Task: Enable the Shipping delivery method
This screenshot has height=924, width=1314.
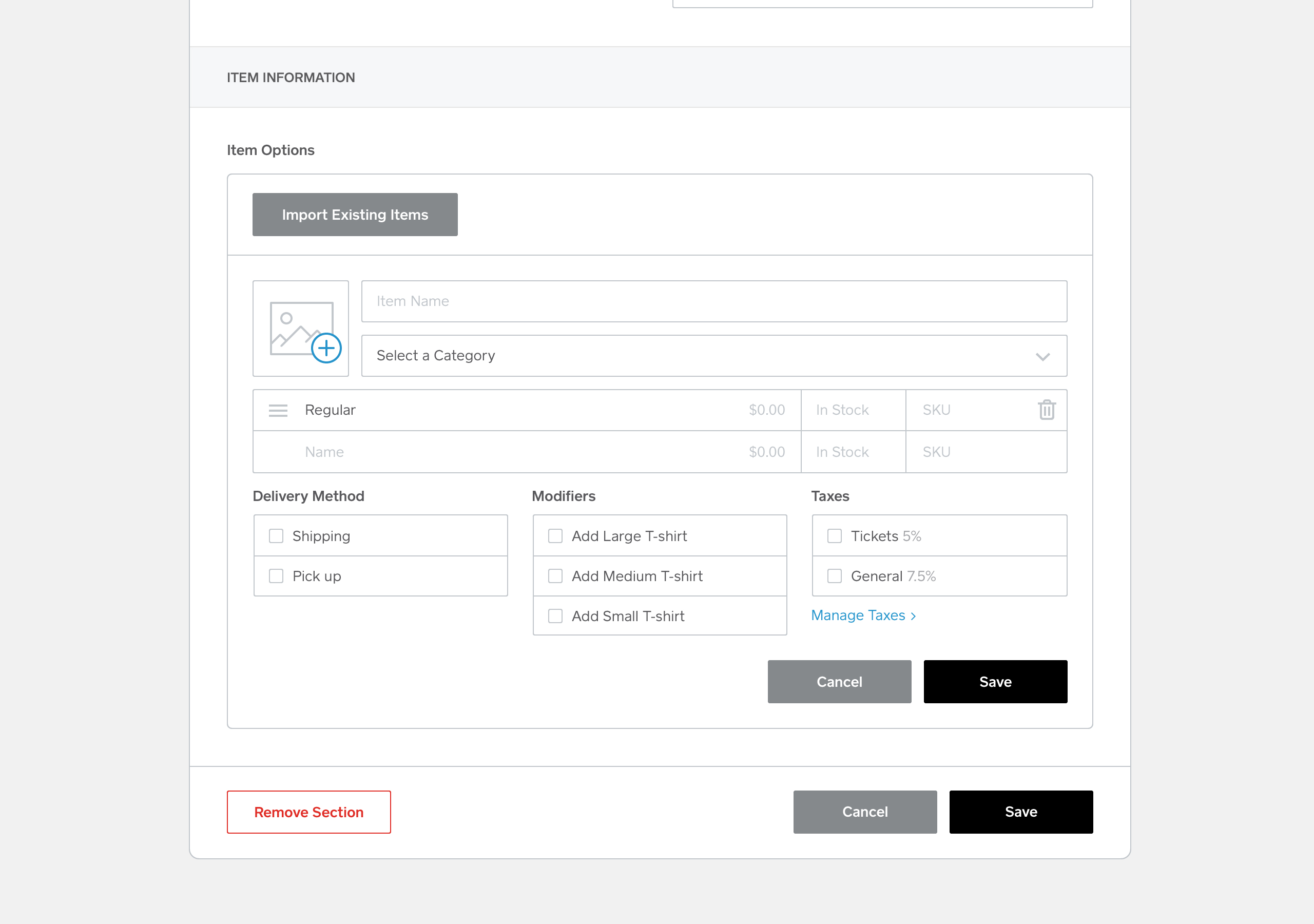Action: (x=277, y=536)
